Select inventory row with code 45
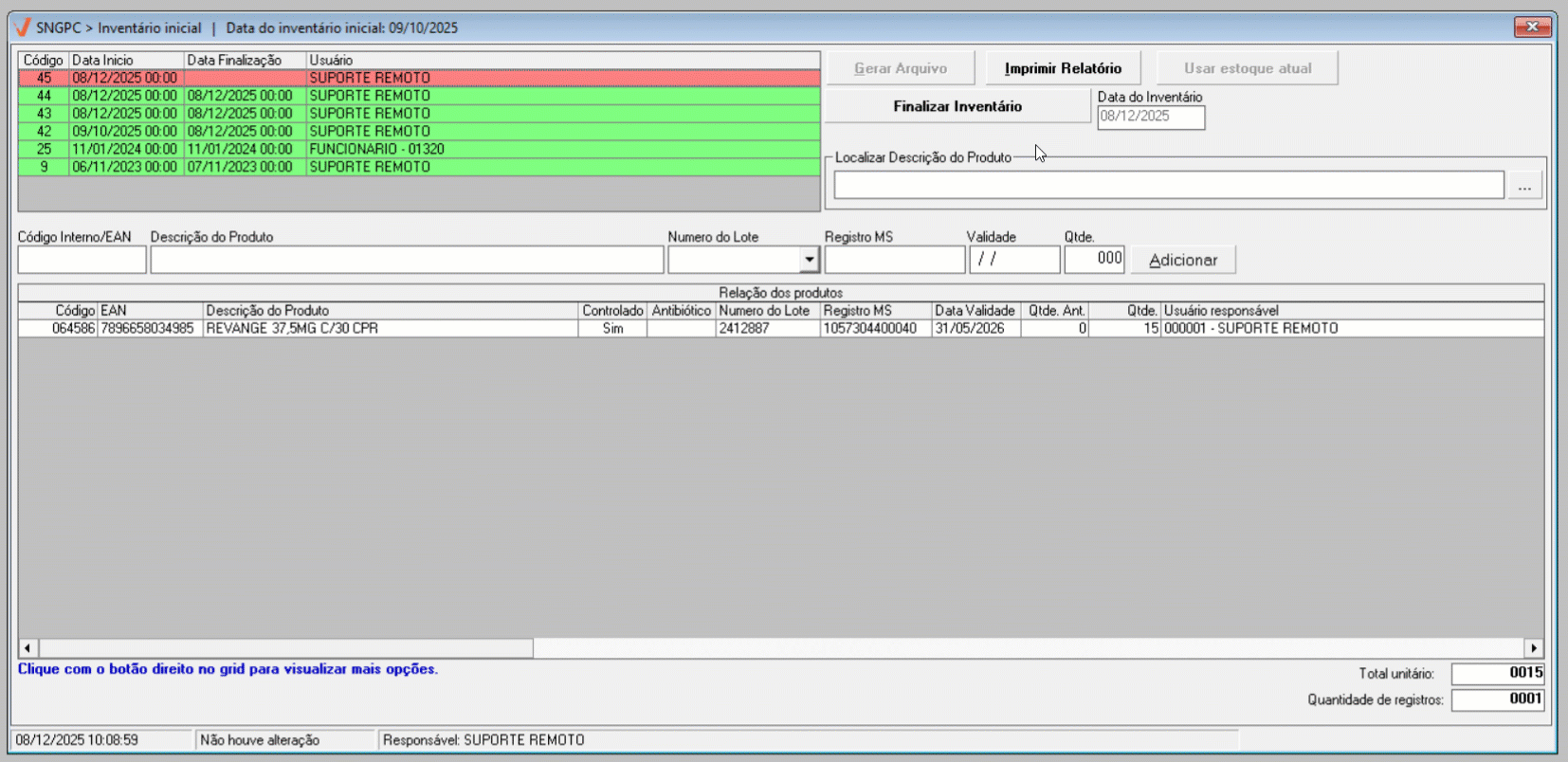This screenshot has height=762, width=1568. tap(417, 78)
